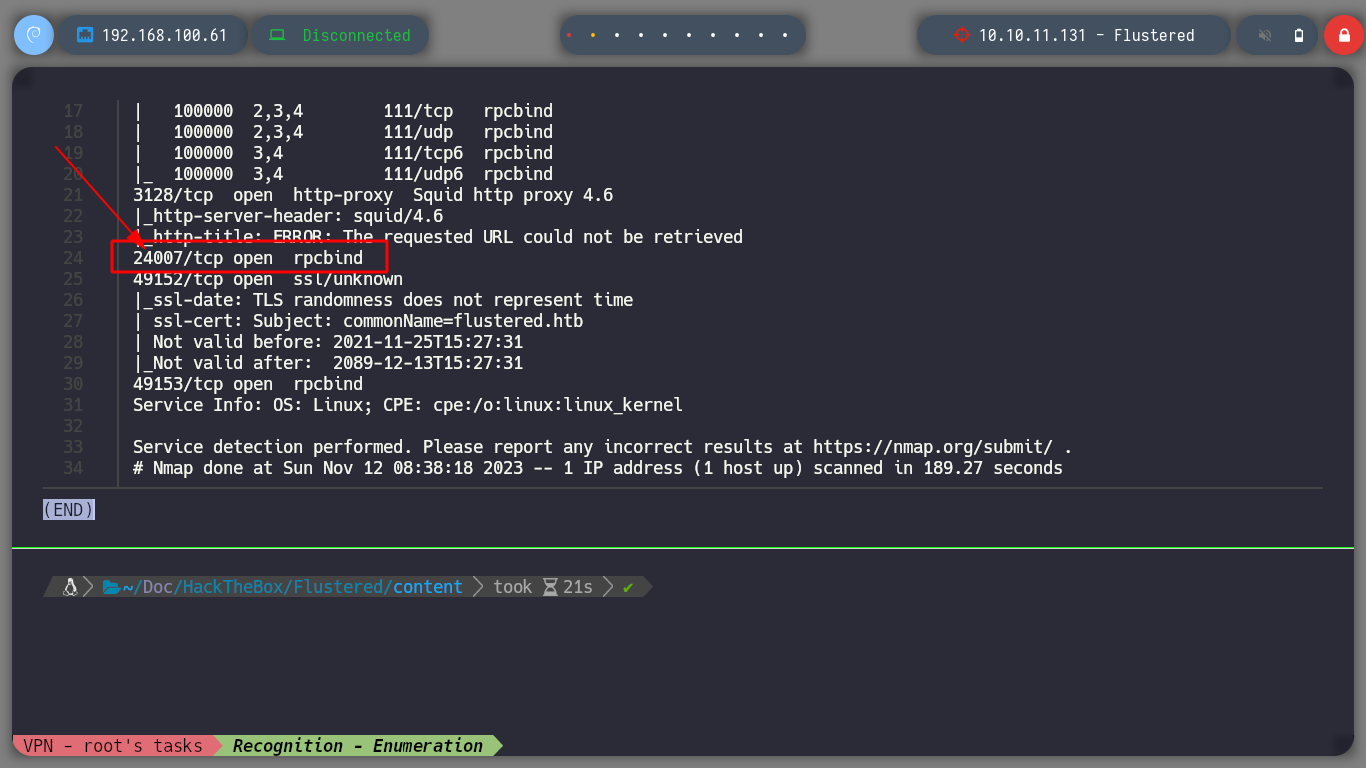Click the '49152/tcp open ssl/unknown' line
This screenshot has width=1366, height=768.
click(x=268, y=279)
